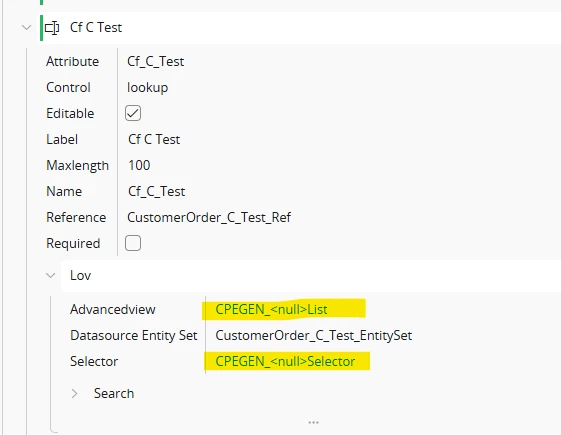Image resolution: width=561 pixels, height=435 pixels.
Task: Click the three-dot ellipsis under Search
Action: (x=313, y=422)
